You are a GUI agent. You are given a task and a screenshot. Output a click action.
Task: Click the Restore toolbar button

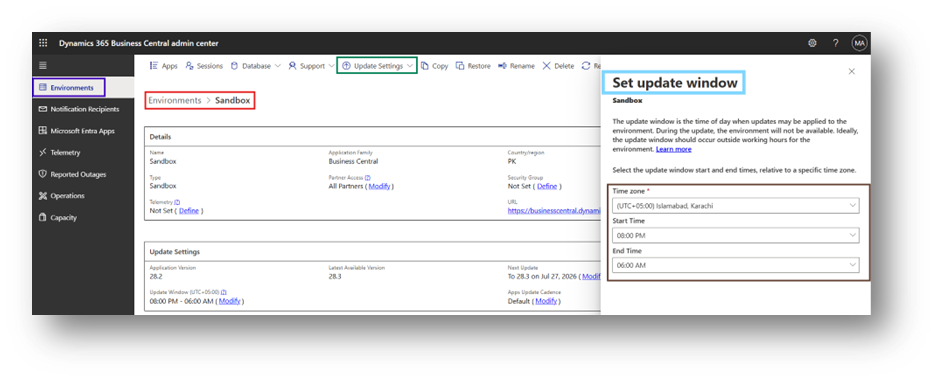point(473,66)
